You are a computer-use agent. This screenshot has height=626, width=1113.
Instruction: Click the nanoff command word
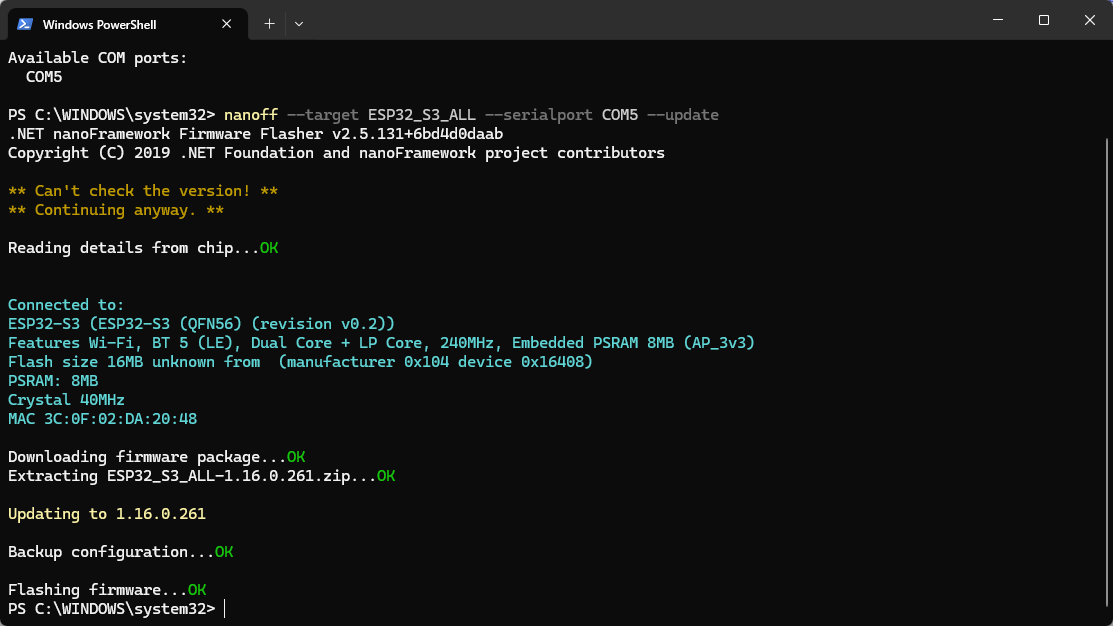pyautogui.click(x=251, y=115)
